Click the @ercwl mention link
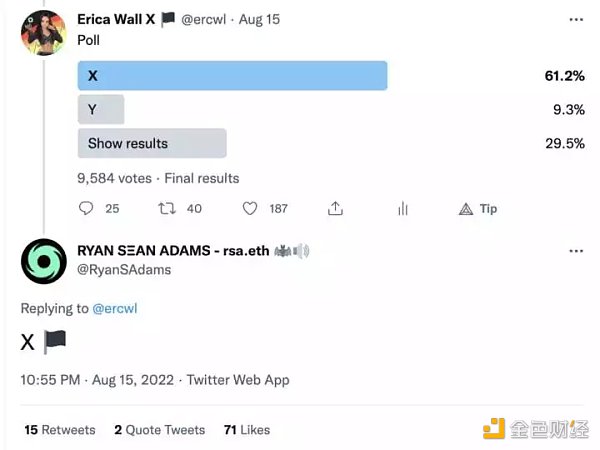 point(114,308)
